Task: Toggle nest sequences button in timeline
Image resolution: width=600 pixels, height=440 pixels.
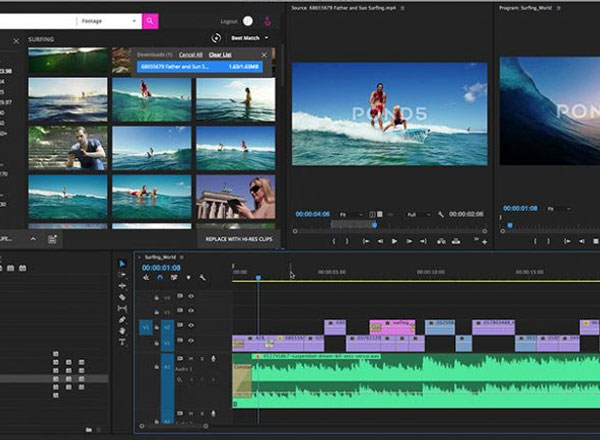Action: click(146, 278)
